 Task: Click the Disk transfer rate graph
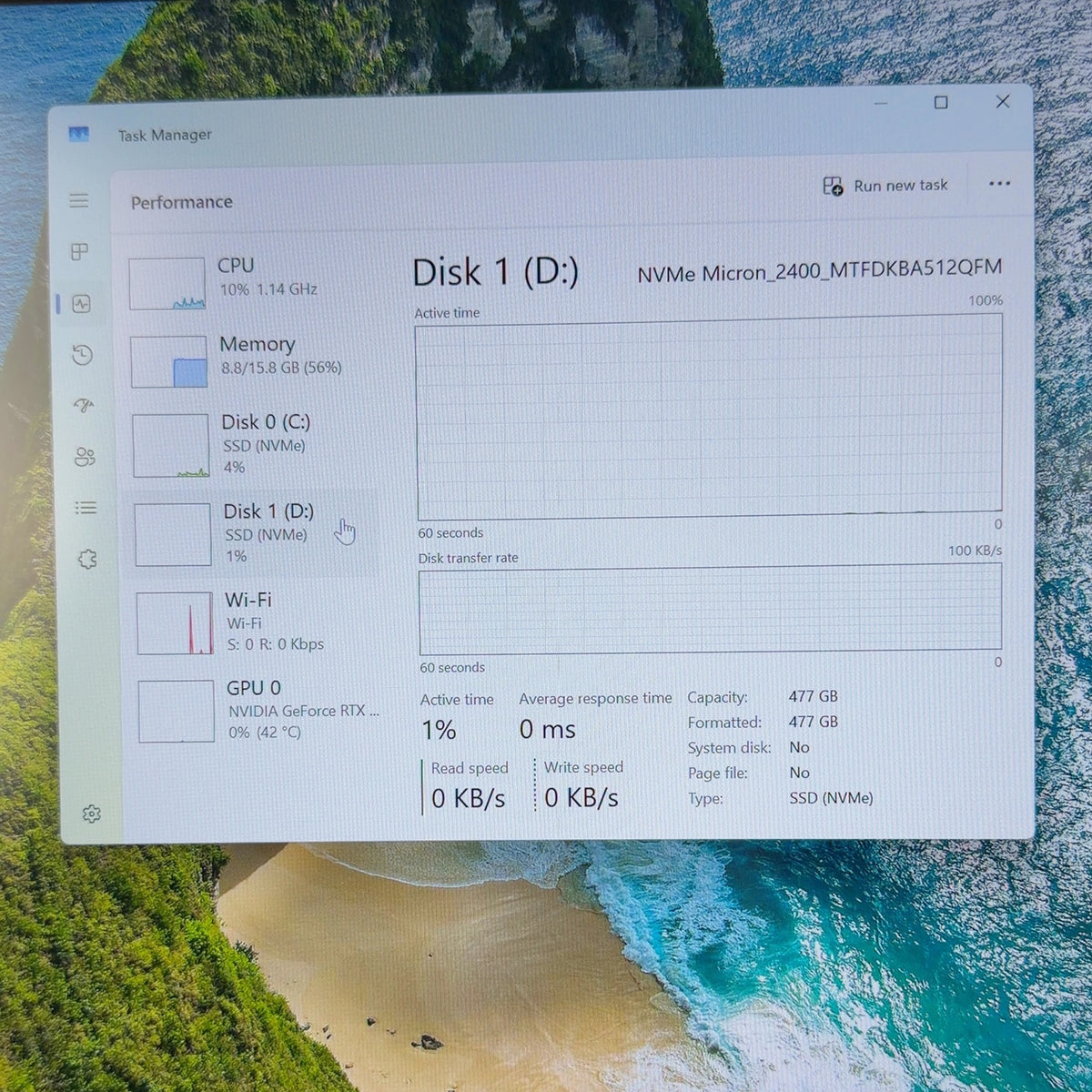click(x=710, y=607)
